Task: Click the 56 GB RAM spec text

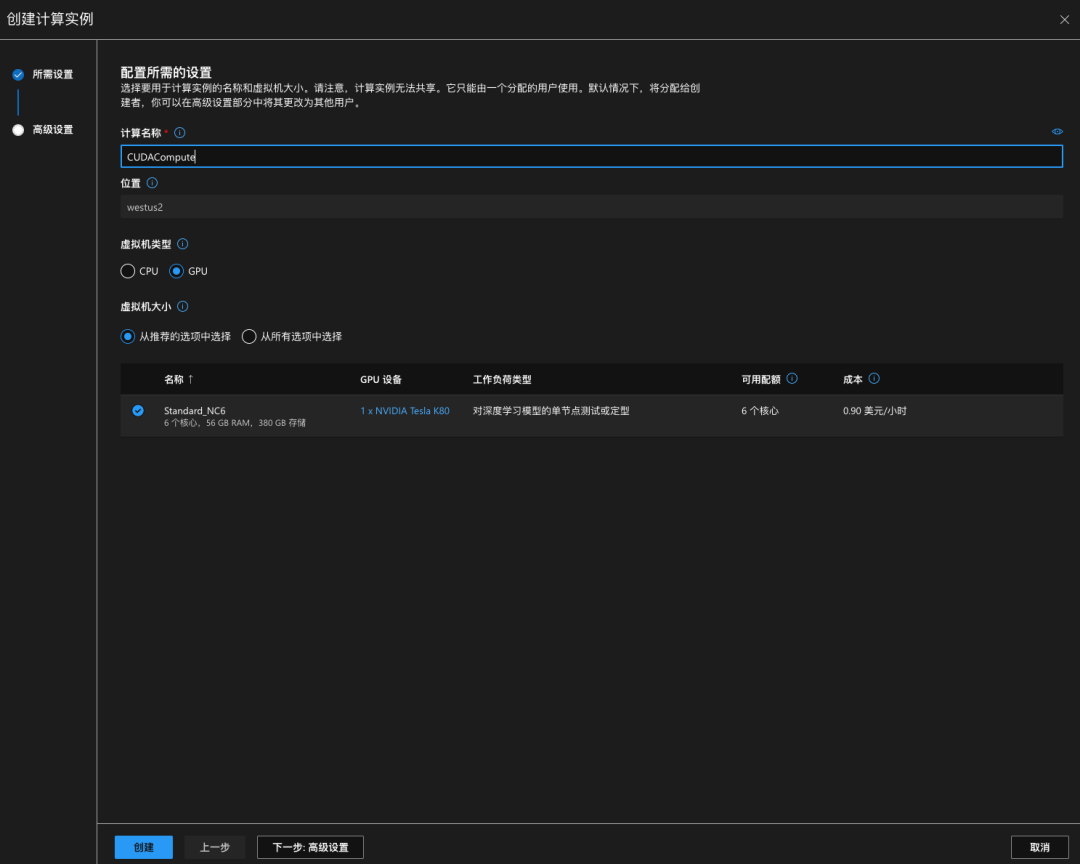Action: click(228, 423)
